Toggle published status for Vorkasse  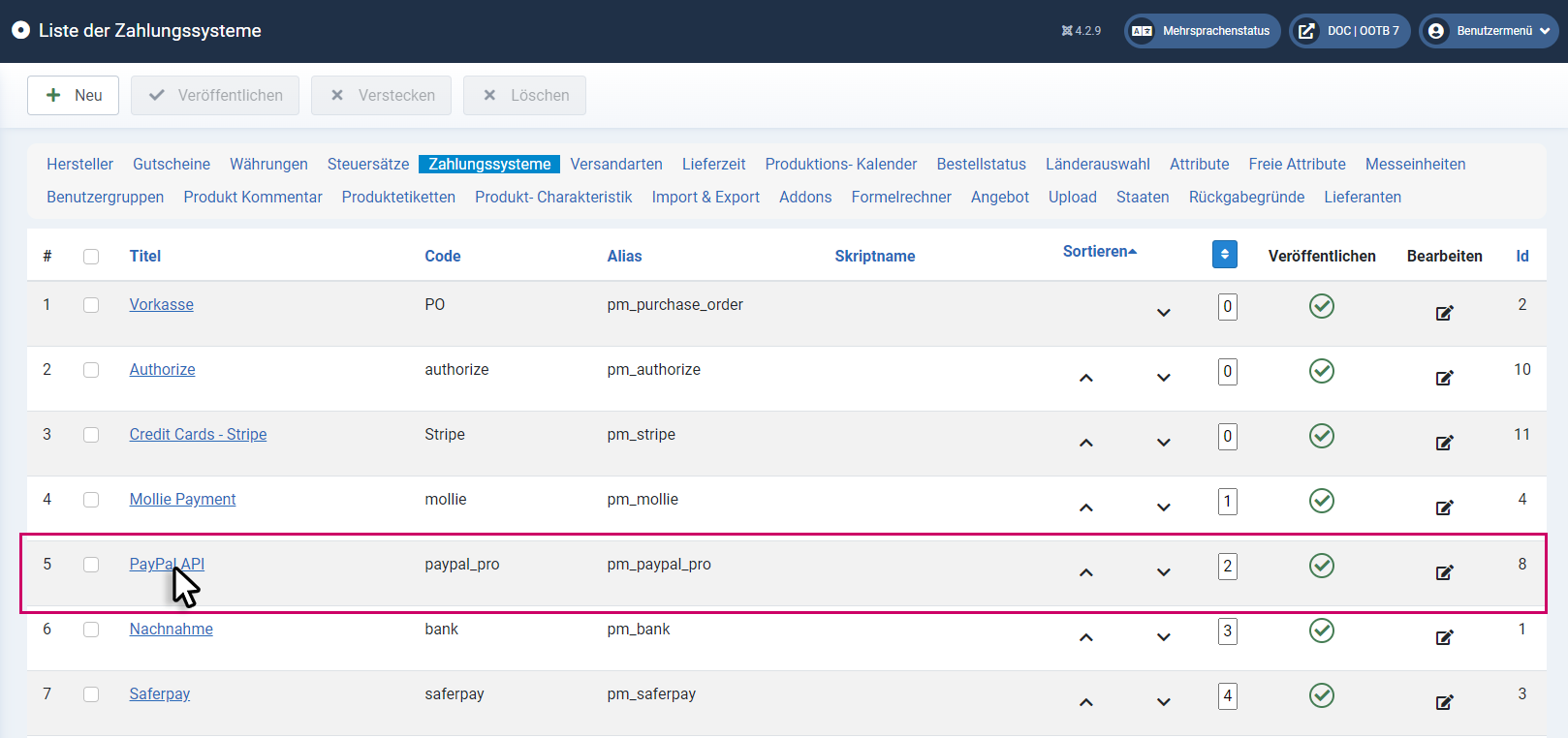tap(1322, 306)
